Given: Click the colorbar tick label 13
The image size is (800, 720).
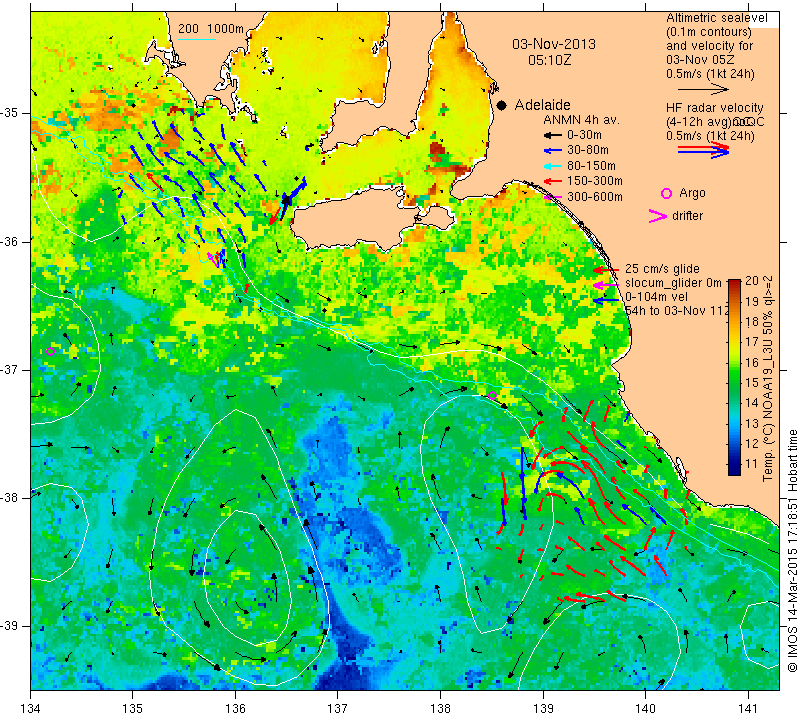Looking at the screenshot, I should click(x=752, y=424).
